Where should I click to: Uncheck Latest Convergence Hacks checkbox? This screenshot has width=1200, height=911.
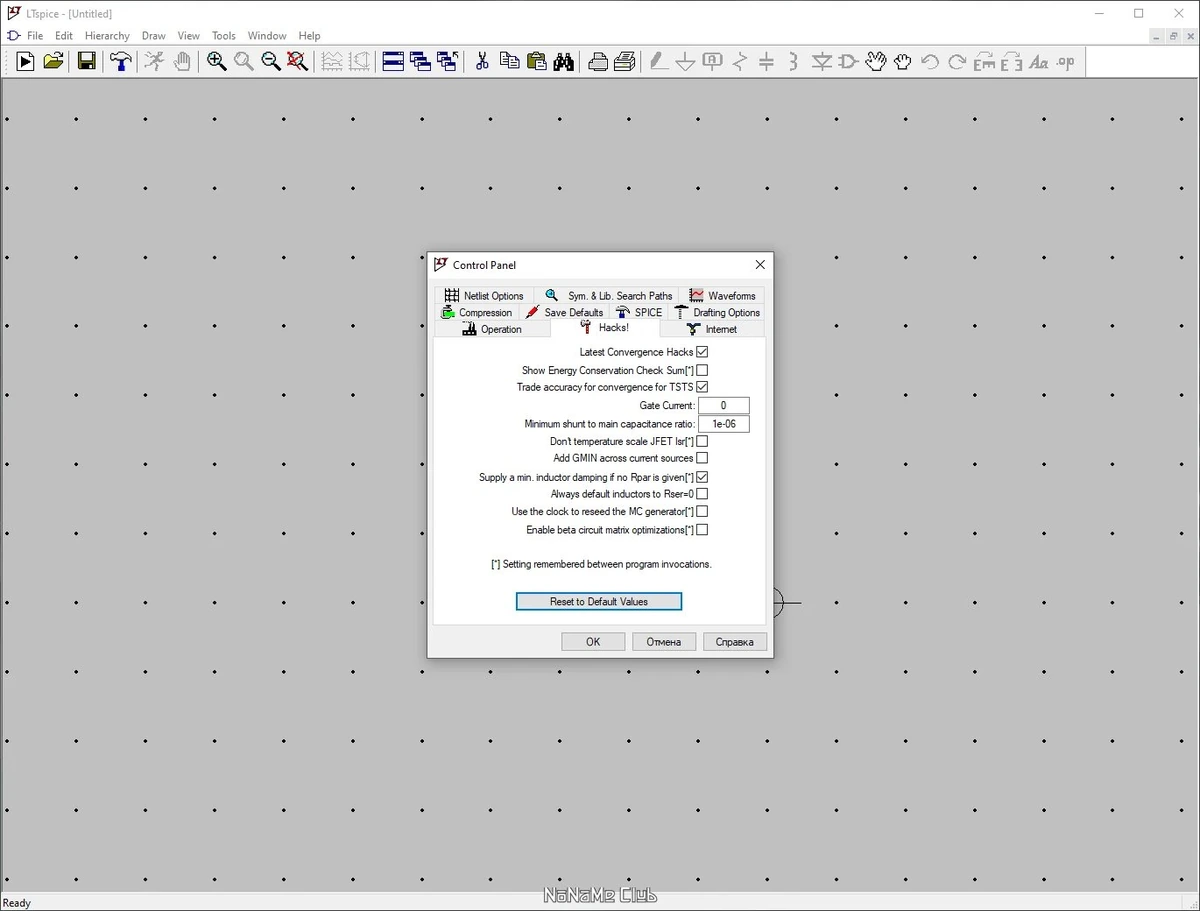(x=702, y=352)
